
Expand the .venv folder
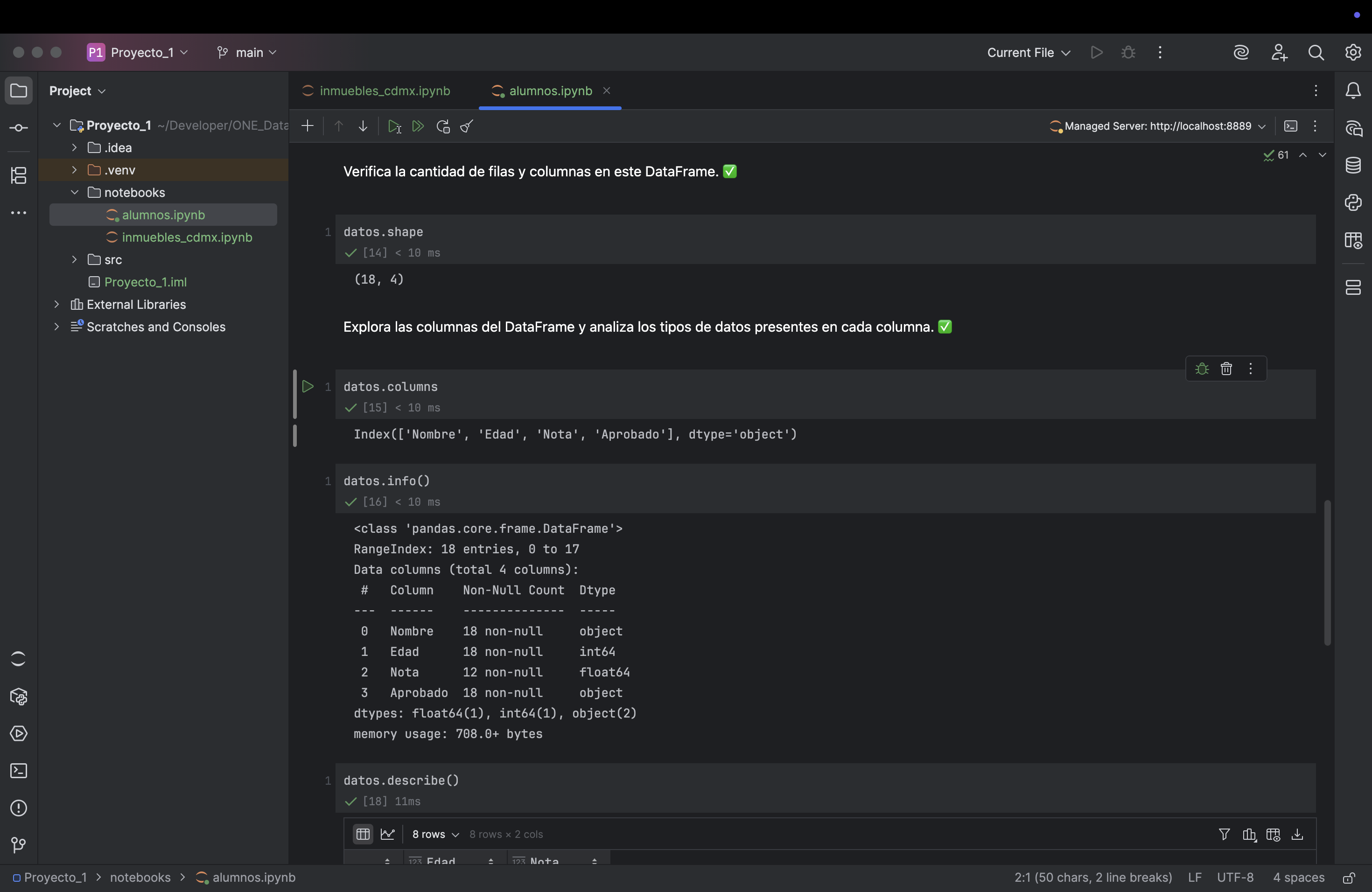(74, 170)
